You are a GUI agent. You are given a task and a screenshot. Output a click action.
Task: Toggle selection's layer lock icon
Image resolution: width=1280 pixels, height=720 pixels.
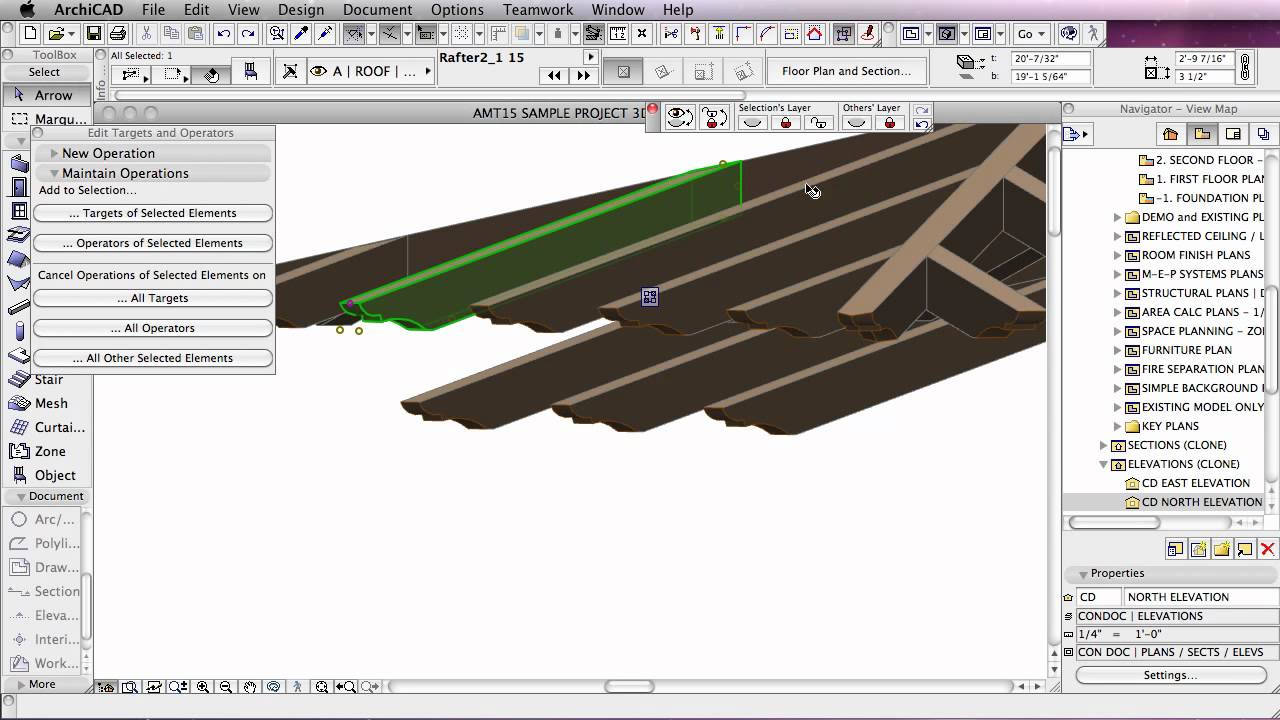point(786,123)
